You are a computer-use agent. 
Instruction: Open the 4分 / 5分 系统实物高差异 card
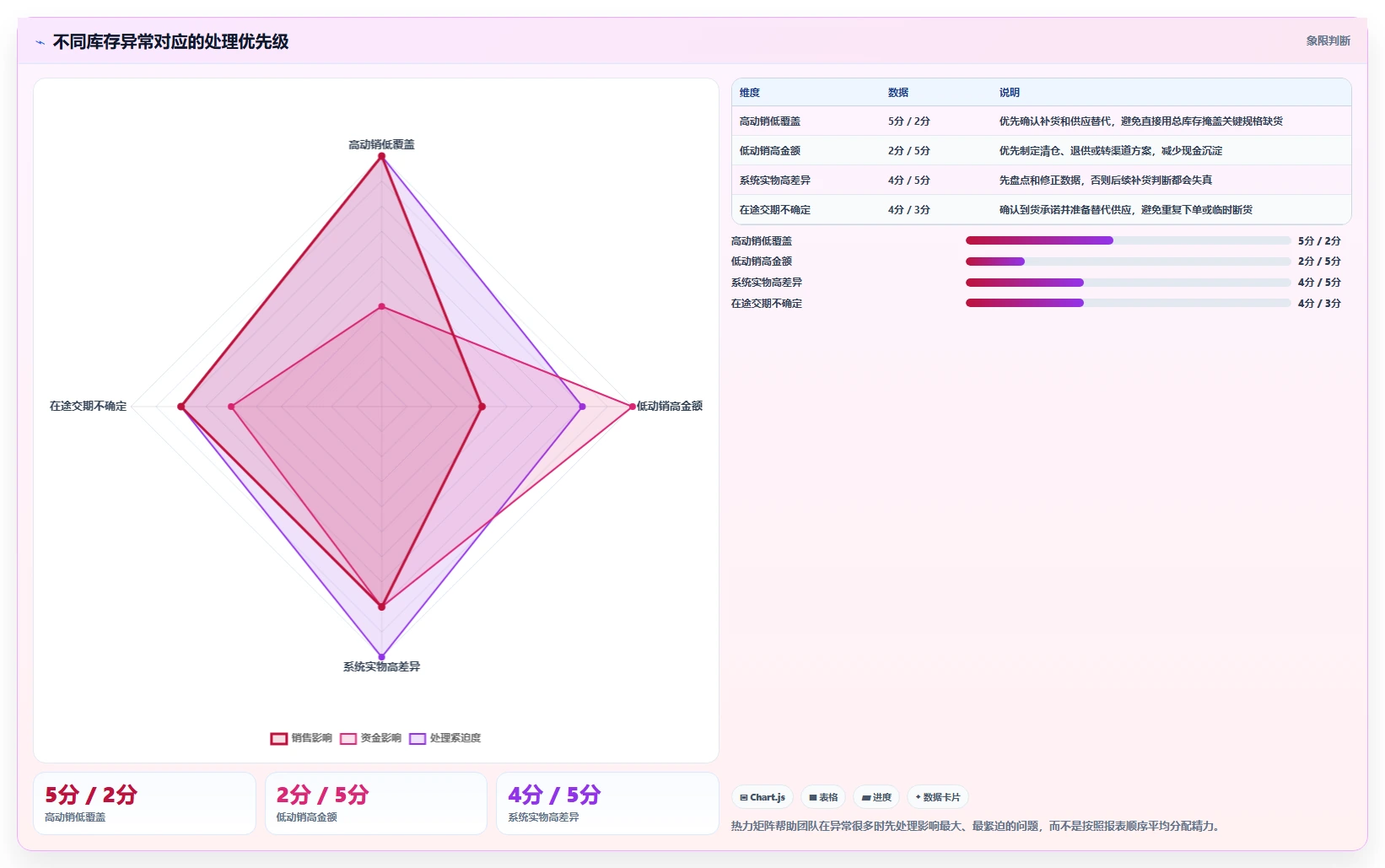click(607, 804)
